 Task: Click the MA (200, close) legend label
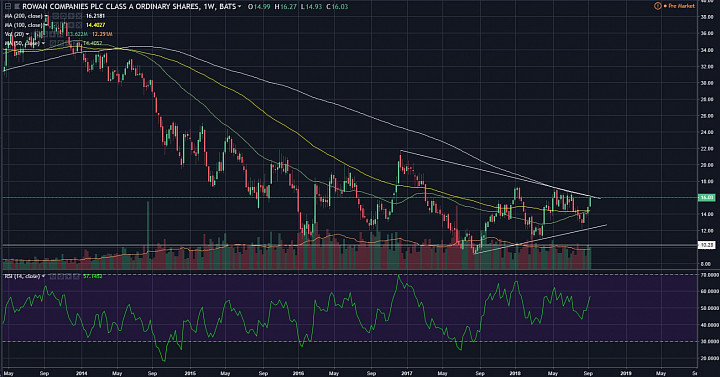[23, 16]
